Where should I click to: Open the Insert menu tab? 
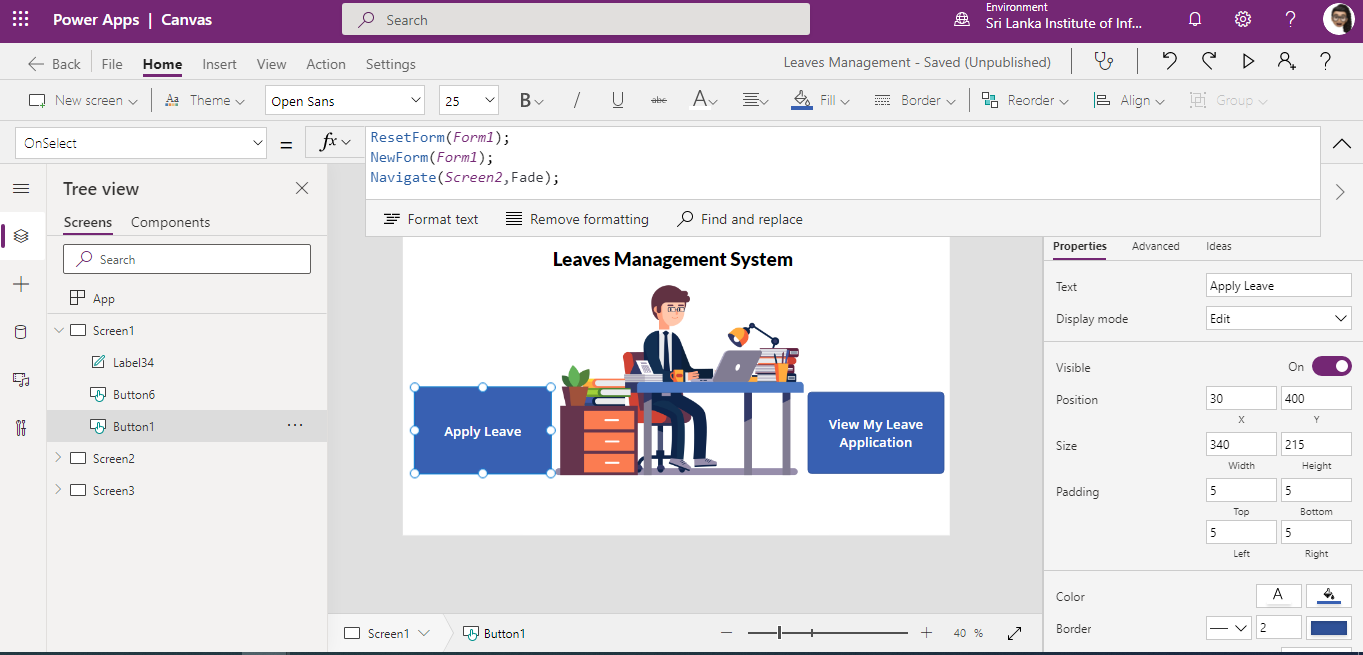(x=219, y=64)
